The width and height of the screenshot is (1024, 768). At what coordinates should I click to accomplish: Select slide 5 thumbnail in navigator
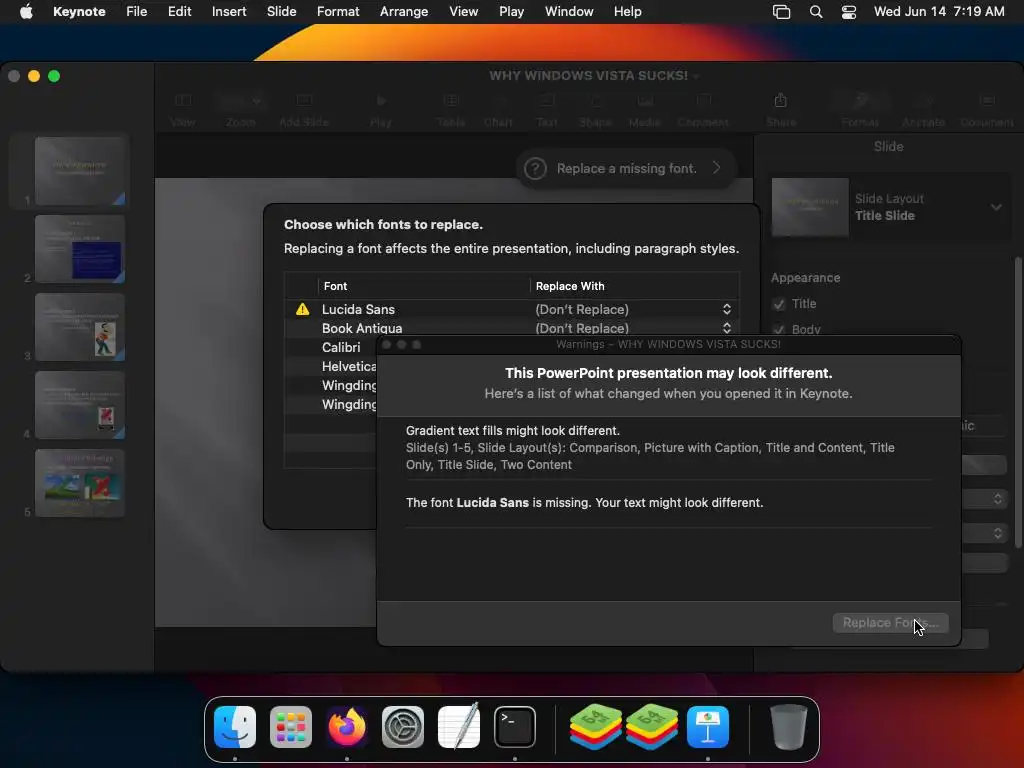point(80,483)
